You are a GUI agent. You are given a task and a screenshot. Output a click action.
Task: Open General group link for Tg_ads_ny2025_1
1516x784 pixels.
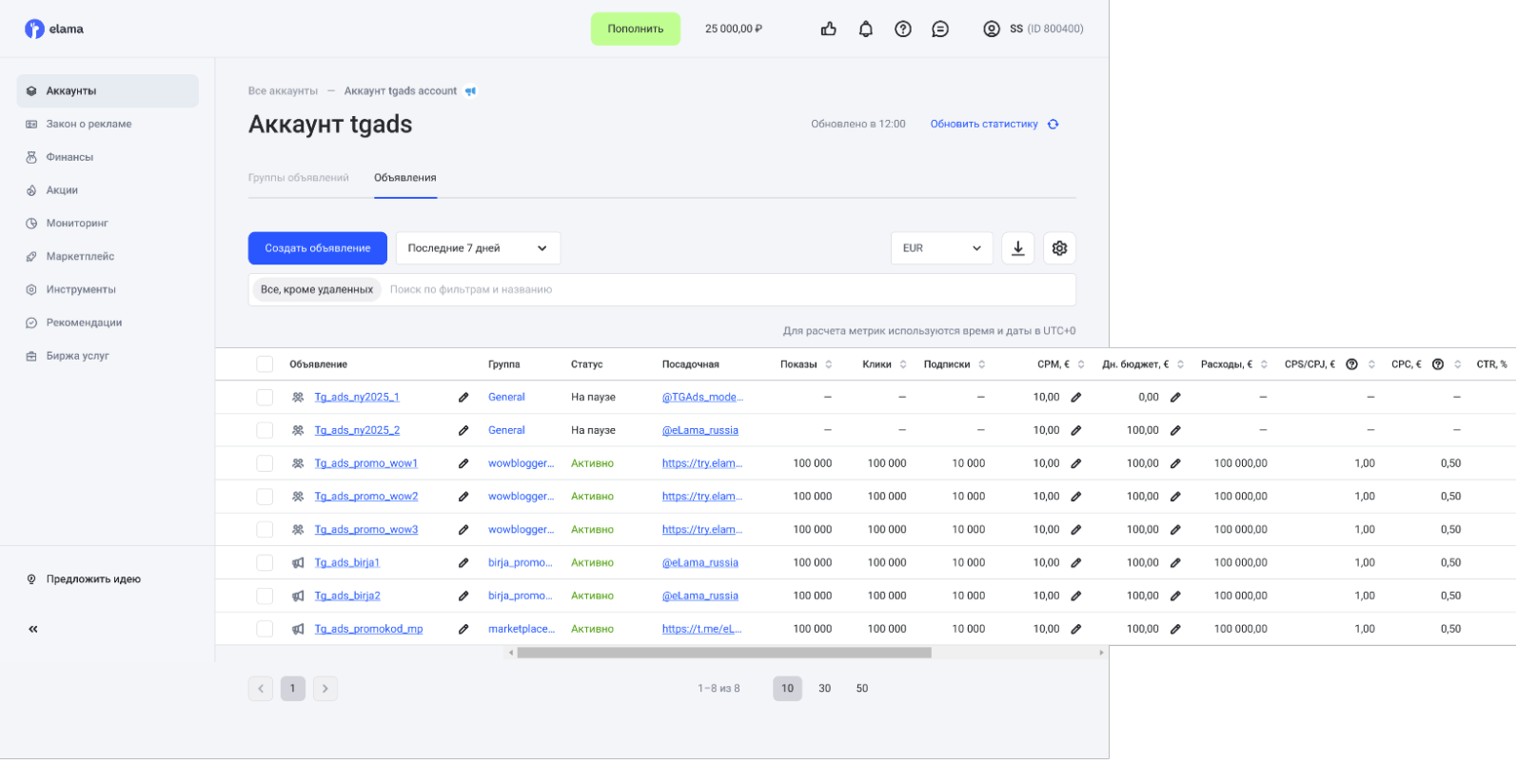(x=506, y=398)
